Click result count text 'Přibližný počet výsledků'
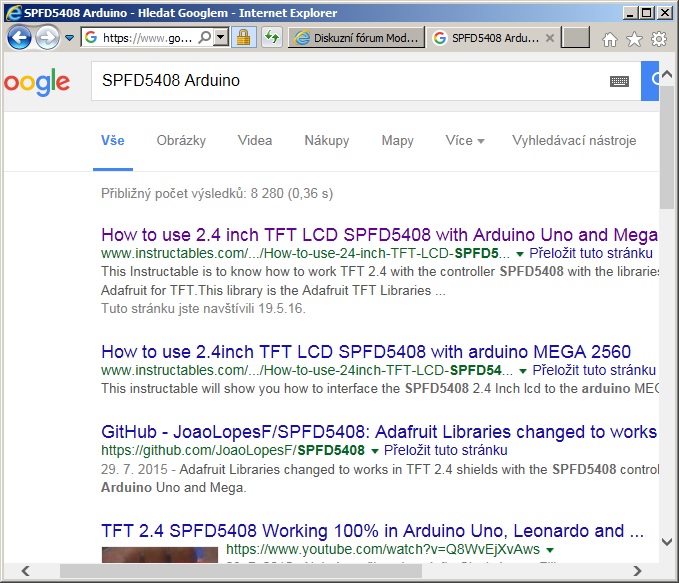The image size is (679, 583). [175, 193]
